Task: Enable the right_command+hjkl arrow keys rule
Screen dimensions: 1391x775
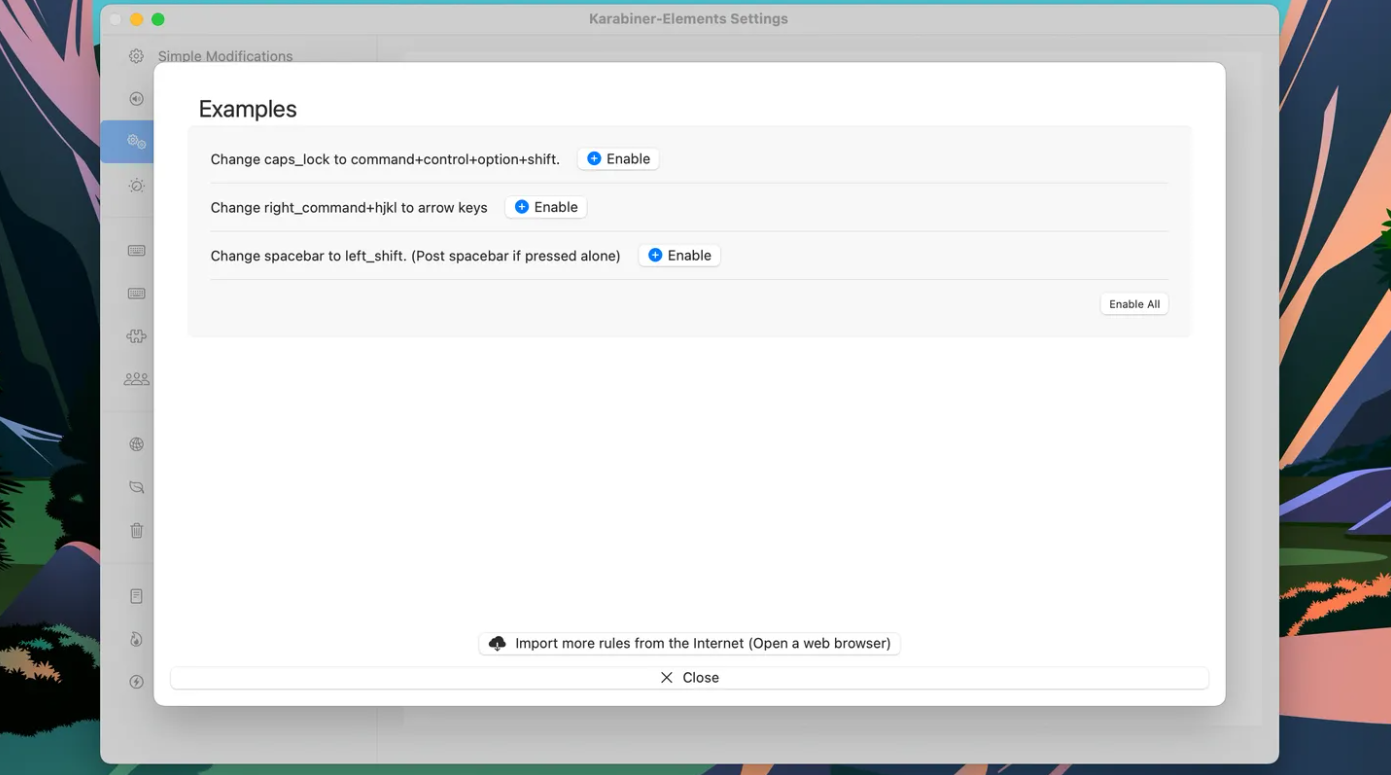Action: [546, 207]
